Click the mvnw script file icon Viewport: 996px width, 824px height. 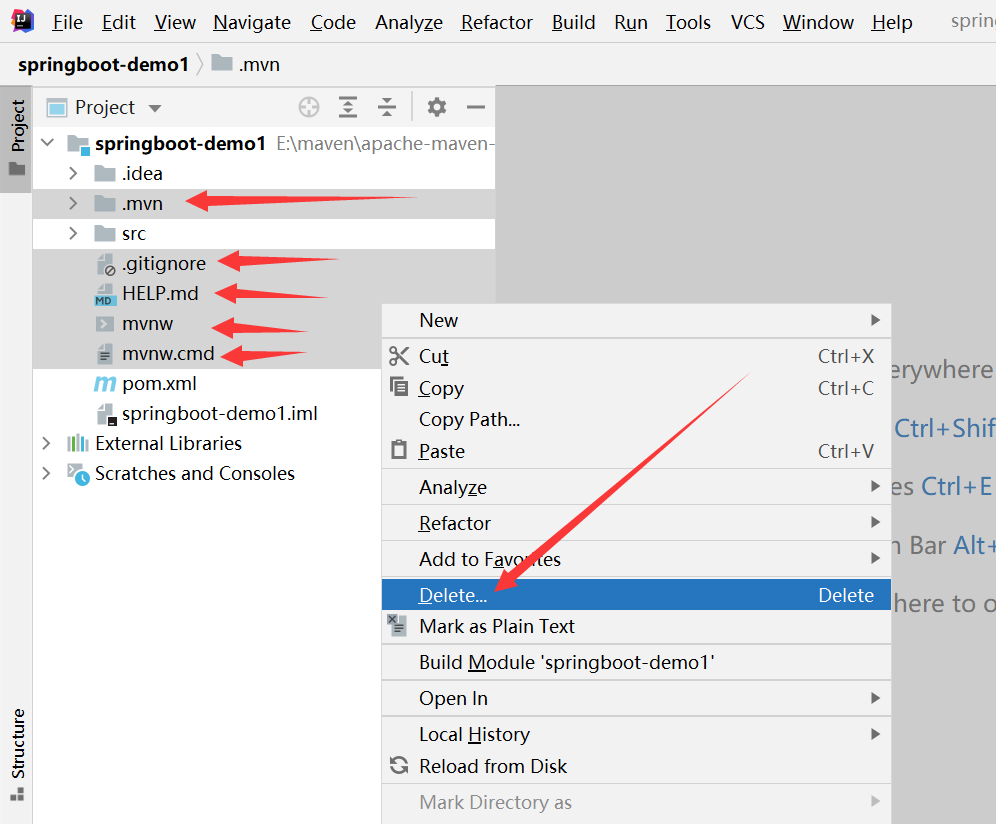(105, 324)
